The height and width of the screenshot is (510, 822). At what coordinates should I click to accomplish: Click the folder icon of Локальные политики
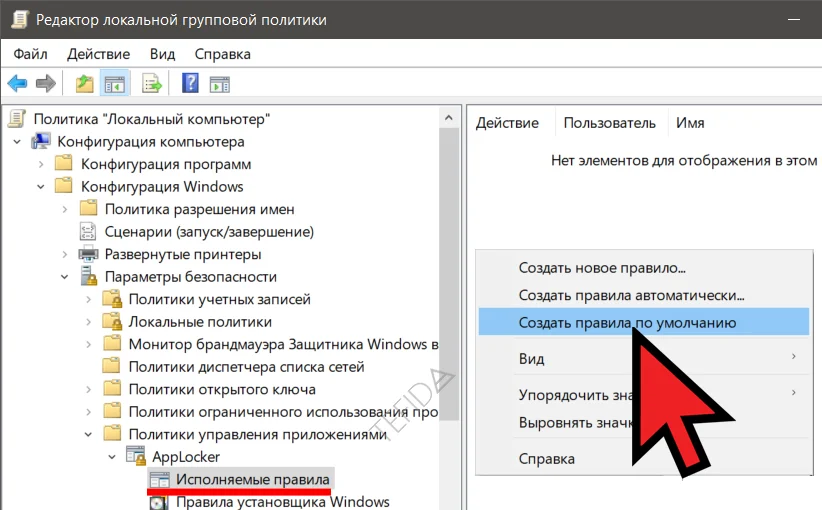click(x=112, y=321)
